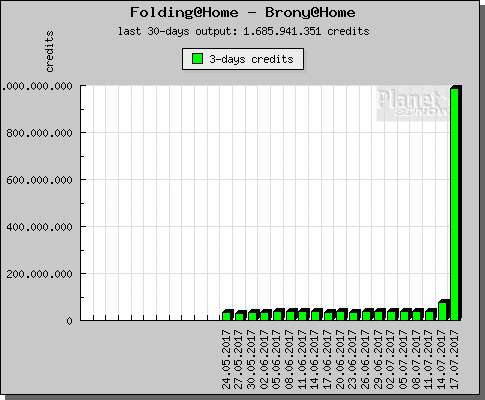Select the 02.07.2017 date label
This screenshot has height=400, width=485.
(x=391, y=359)
